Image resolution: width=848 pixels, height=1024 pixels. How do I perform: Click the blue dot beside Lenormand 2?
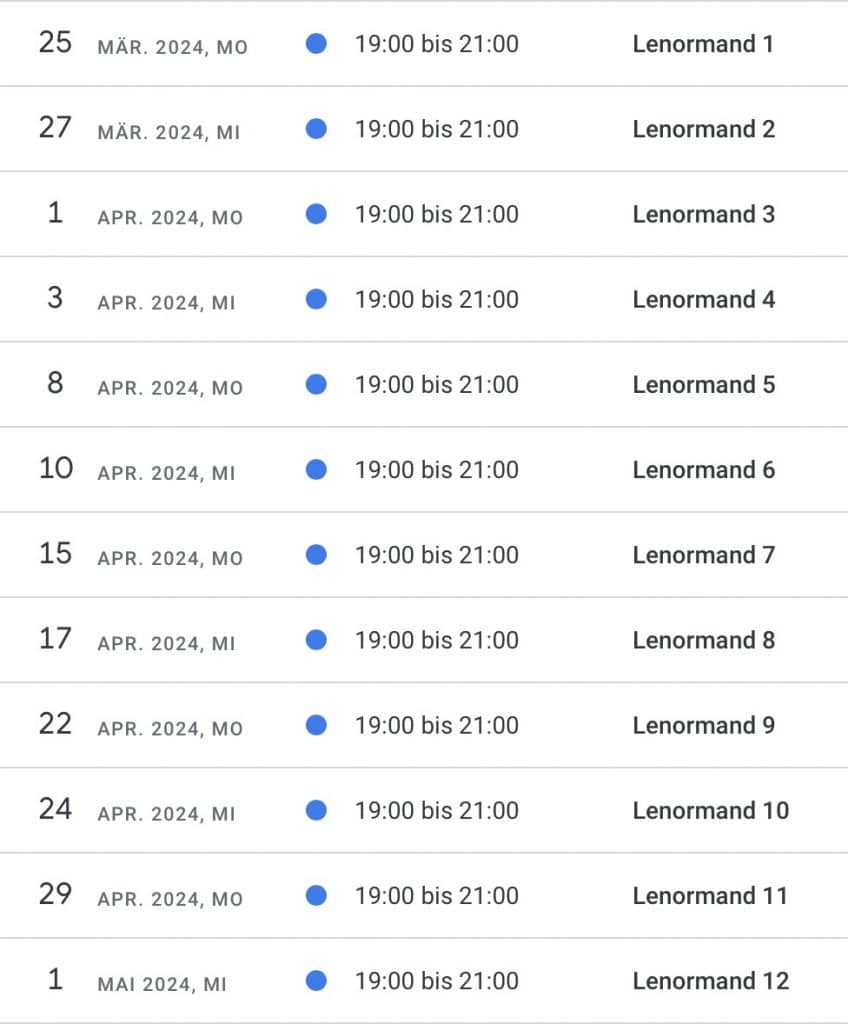[316, 128]
